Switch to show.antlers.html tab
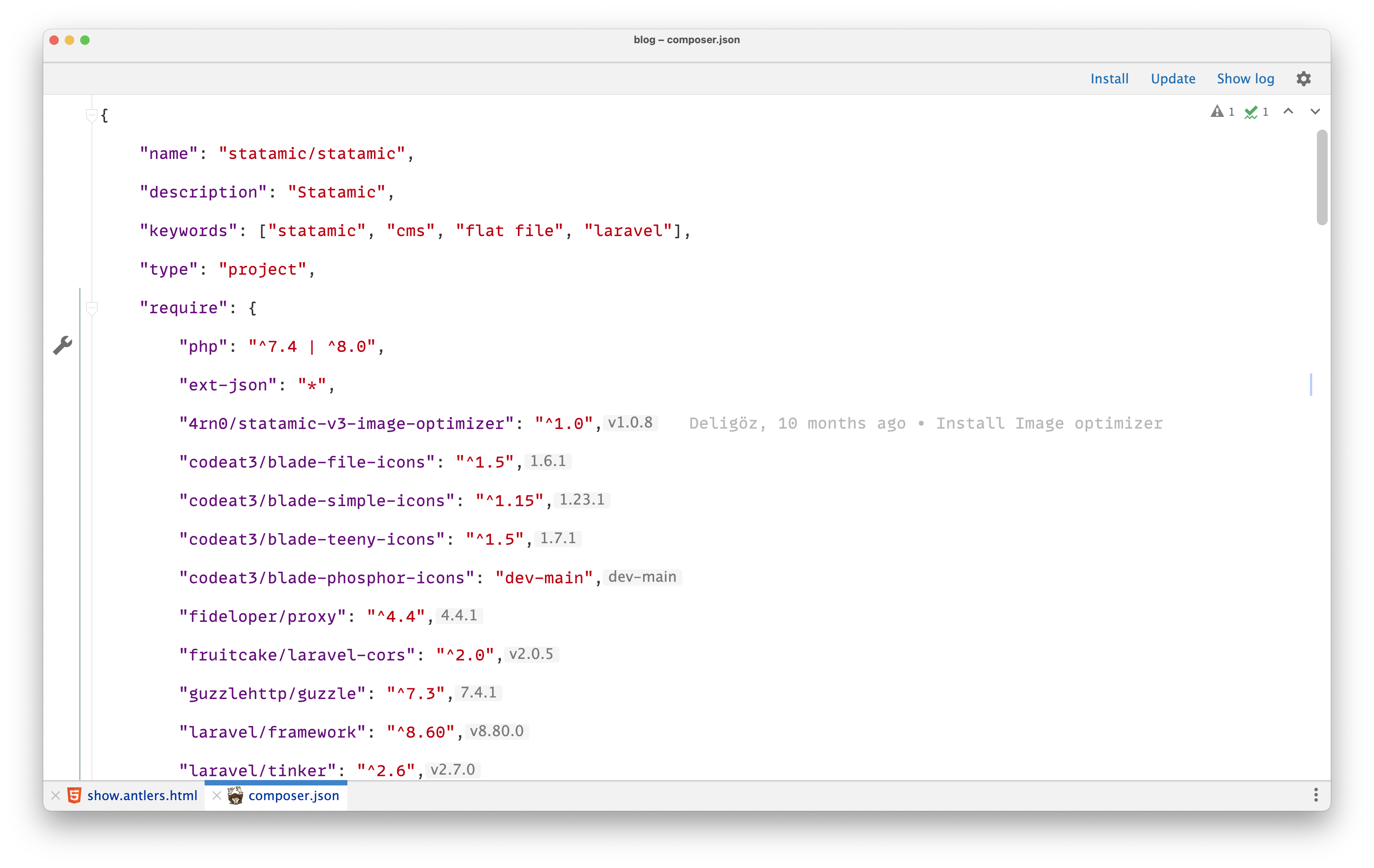Screen dimensions: 1374x868 tap(142, 795)
